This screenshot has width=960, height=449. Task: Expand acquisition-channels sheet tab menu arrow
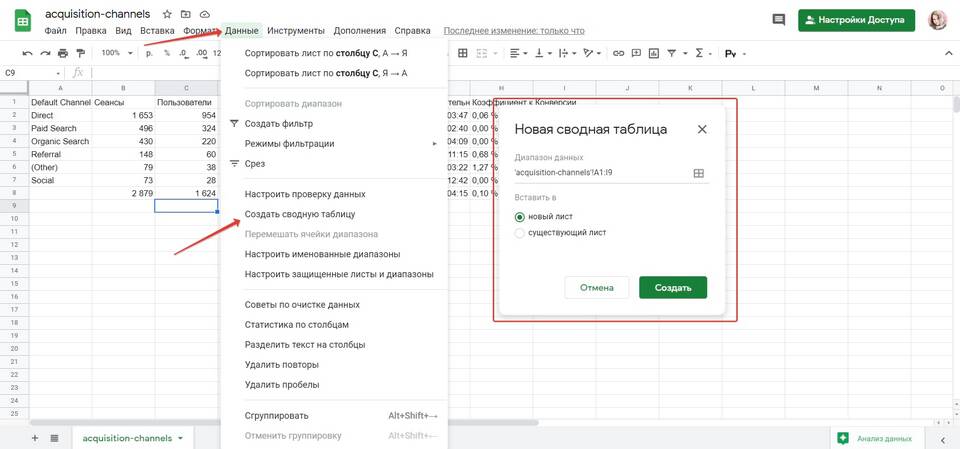[x=180, y=439]
